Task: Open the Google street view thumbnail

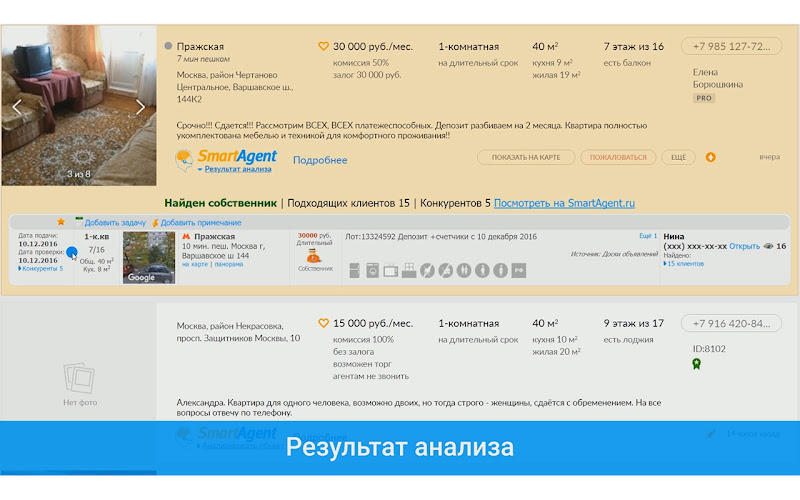Action: pos(148,258)
